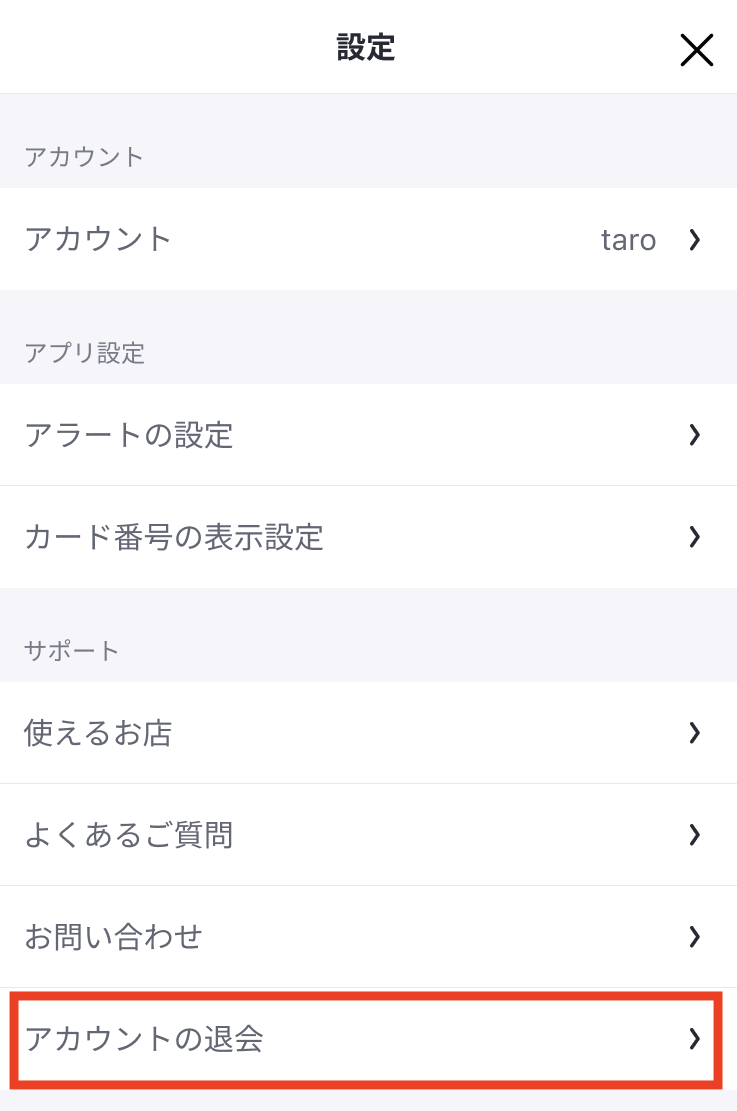Open よくあるご質問
The width and height of the screenshot is (737, 1111).
(x=368, y=835)
